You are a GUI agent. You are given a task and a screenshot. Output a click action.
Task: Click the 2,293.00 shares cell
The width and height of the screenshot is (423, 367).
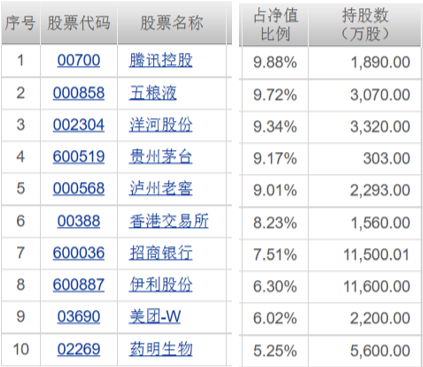tap(365, 190)
